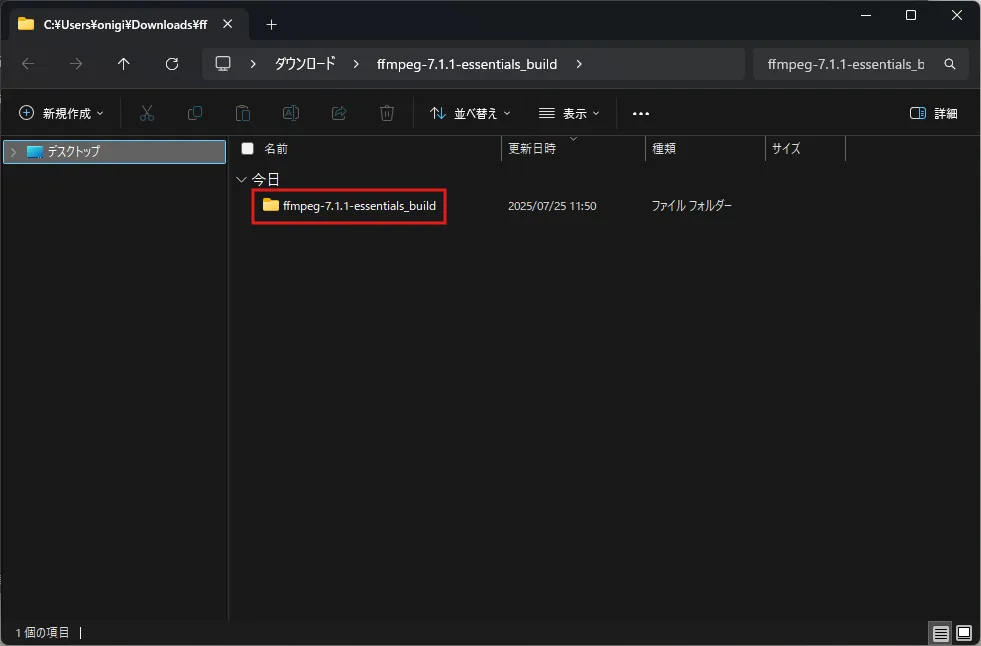This screenshot has width=981, height=646.
Task: Click the Copy icon in toolbar
Action: (x=195, y=113)
